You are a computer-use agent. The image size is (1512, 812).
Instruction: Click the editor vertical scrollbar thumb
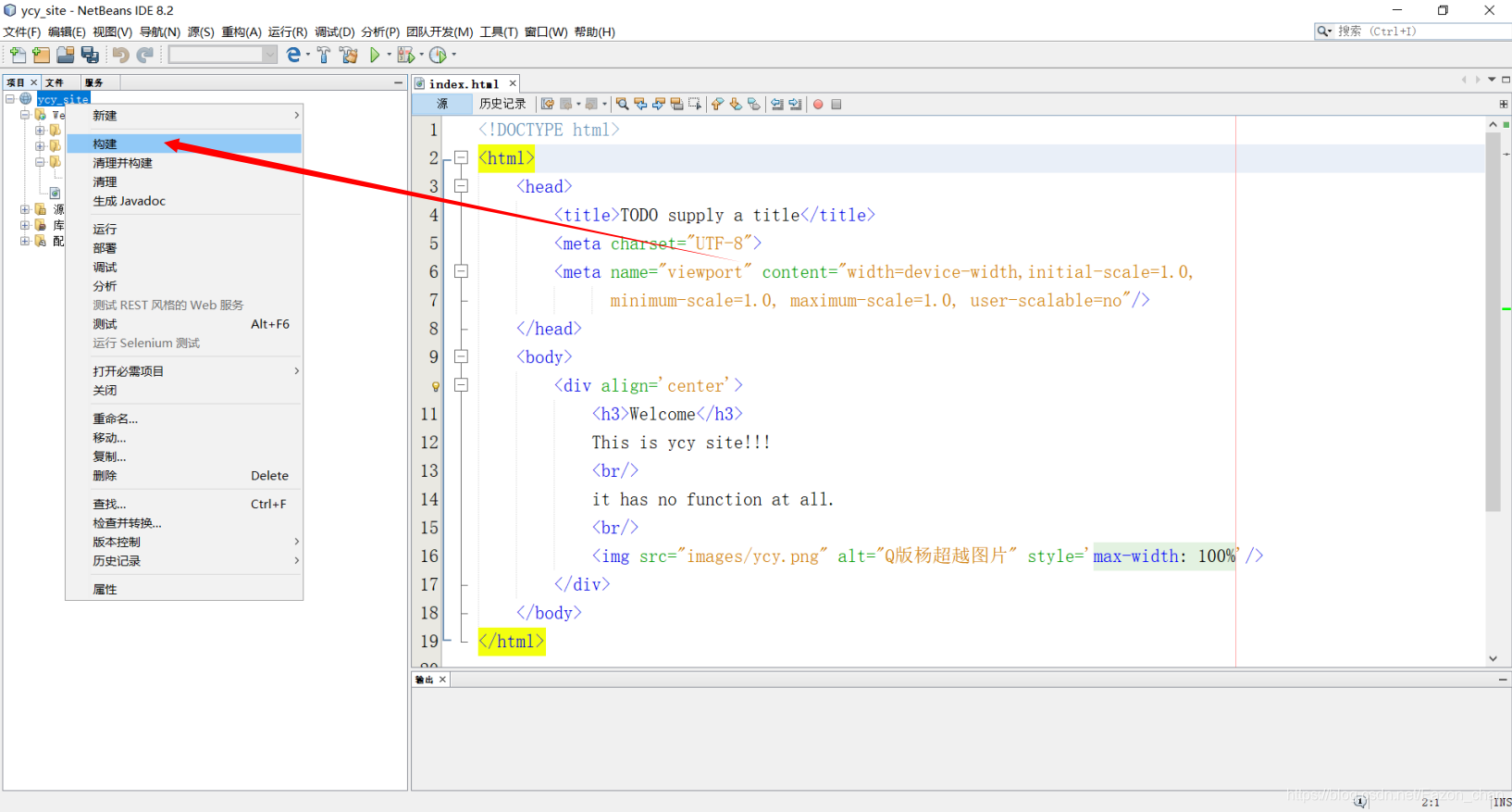[1493, 321]
